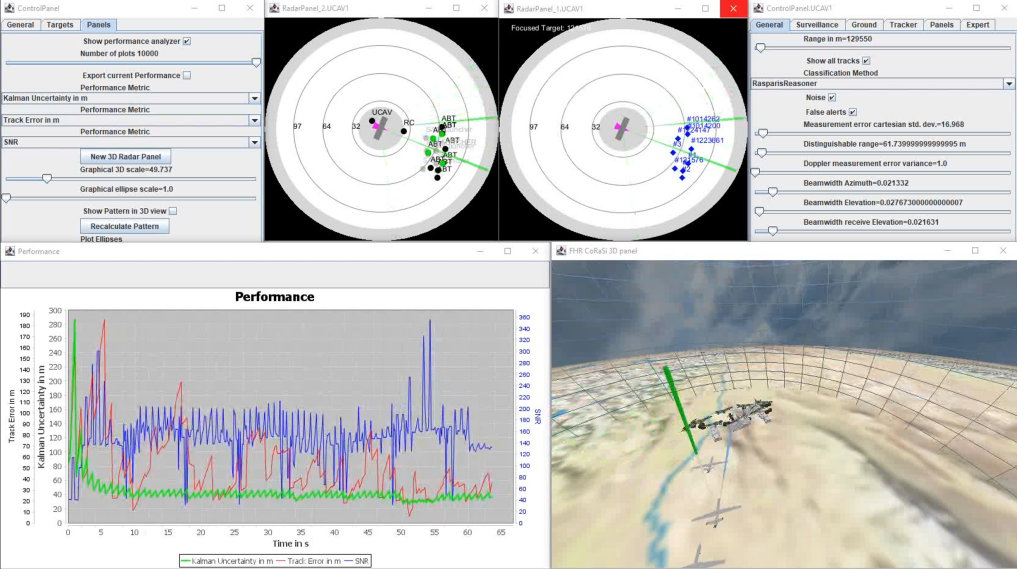Adjust the Beamwidth Azimuth slider
1017x569 pixels.
772,192
